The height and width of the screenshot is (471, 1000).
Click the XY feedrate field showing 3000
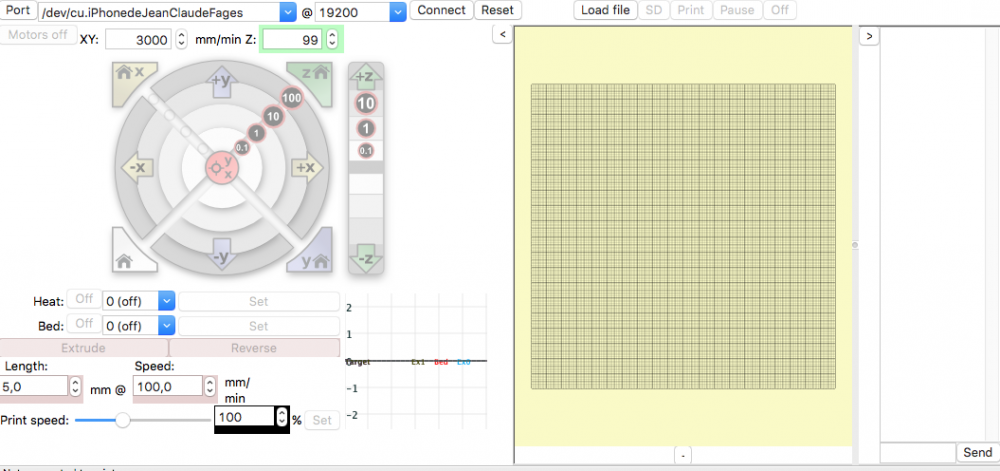tap(138, 40)
